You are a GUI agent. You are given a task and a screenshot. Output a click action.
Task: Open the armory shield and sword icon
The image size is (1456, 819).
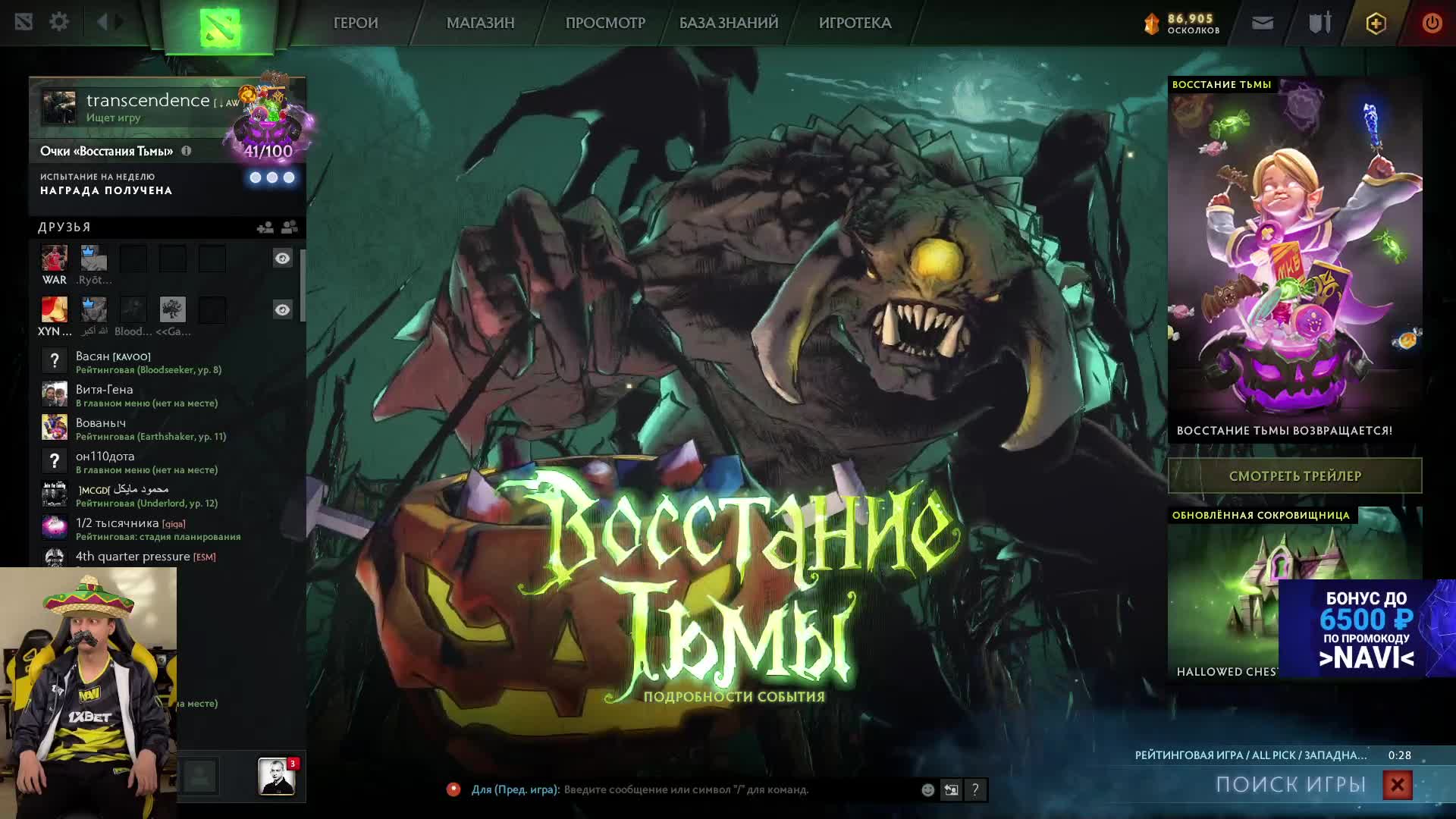point(1319,23)
